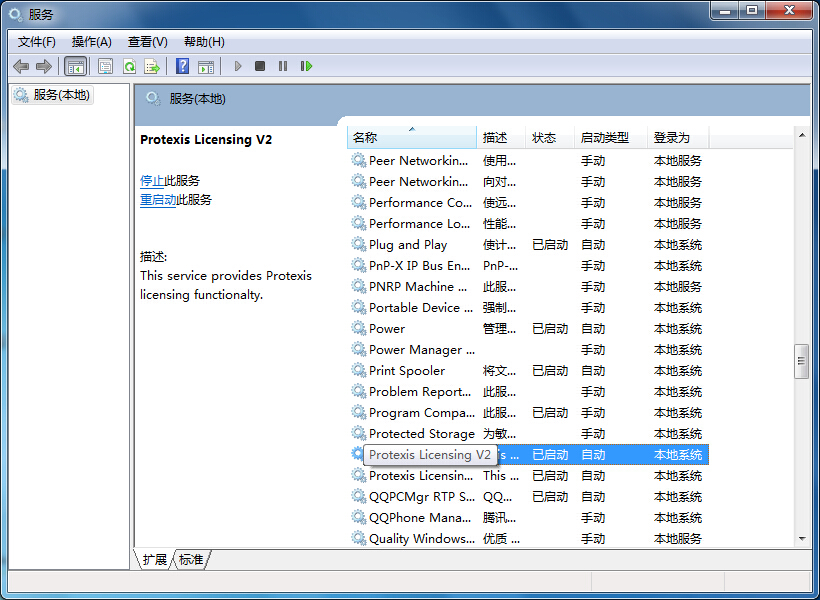Click gear icon of Program Compa... row
The image size is (820, 600).
point(358,412)
